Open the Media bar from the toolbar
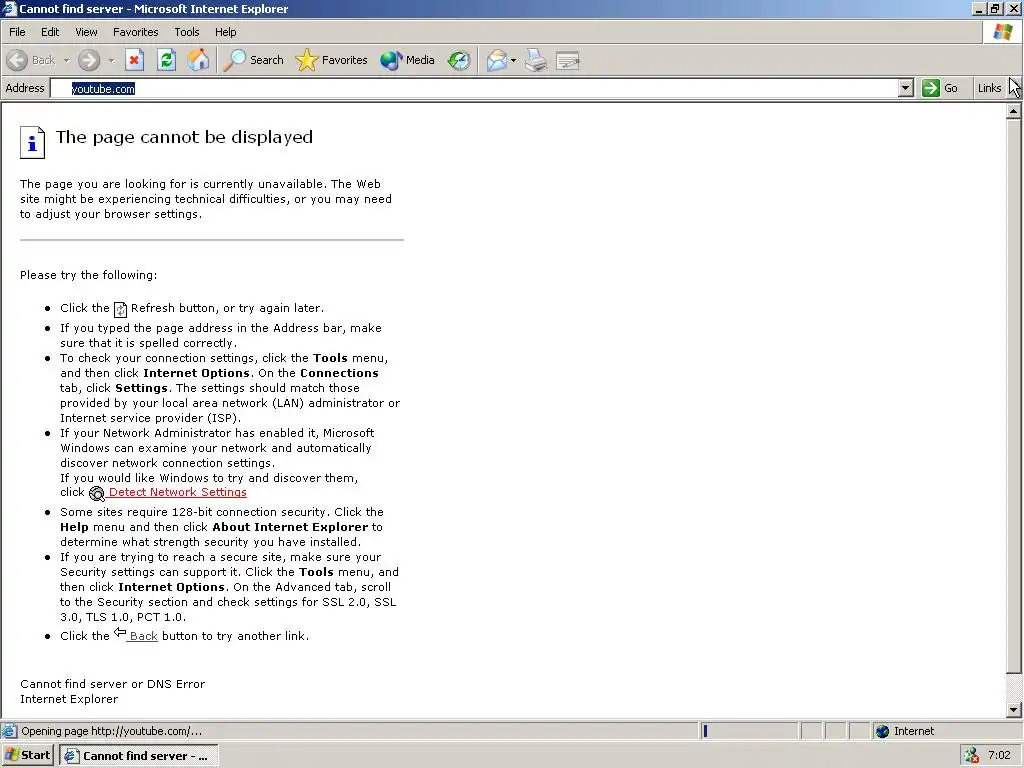 pos(407,60)
